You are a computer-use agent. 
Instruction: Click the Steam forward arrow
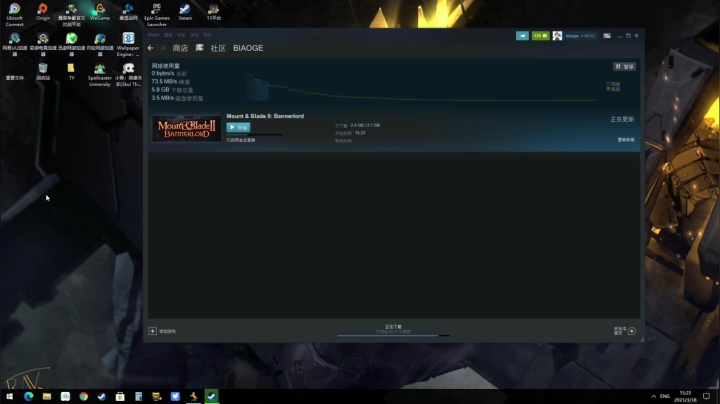point(163,48)
